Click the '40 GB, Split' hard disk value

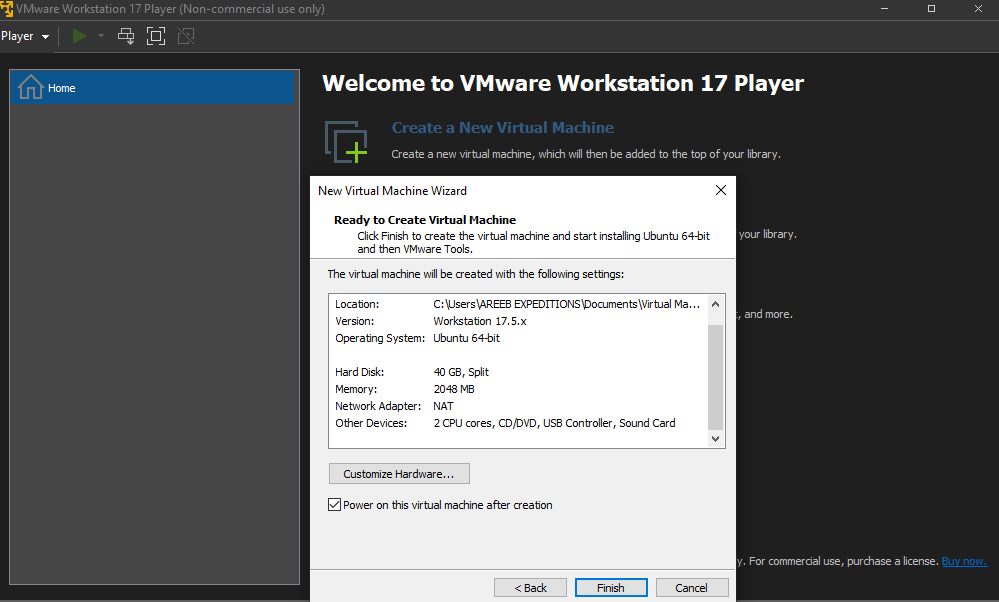[x=461, y=372]
